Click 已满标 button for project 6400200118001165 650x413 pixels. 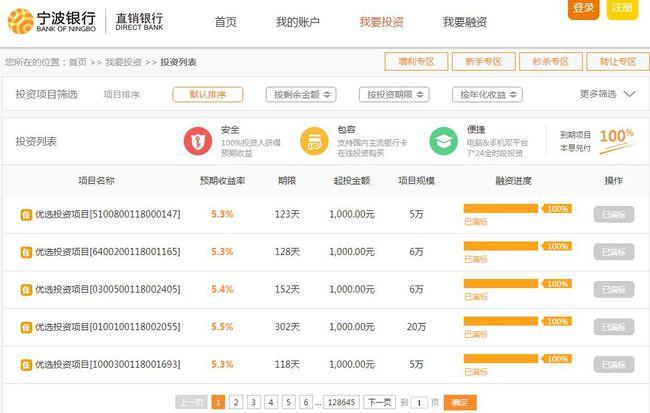point(614,252)
